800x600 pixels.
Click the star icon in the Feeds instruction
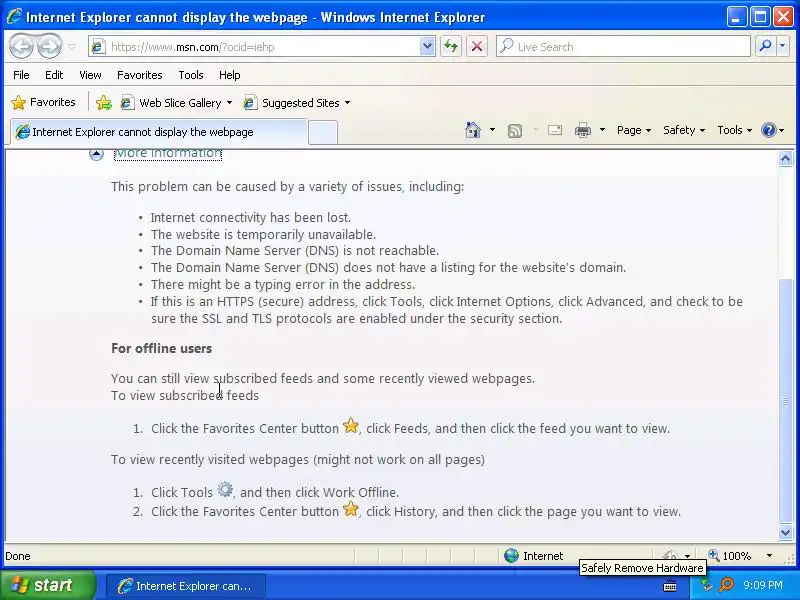351,426
